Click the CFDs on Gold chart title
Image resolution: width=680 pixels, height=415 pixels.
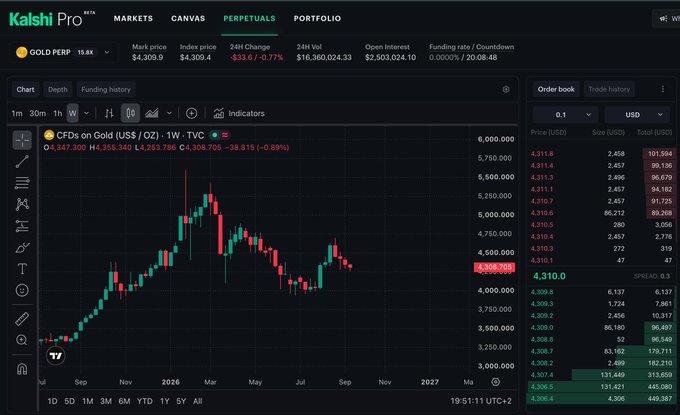(130, 135)
